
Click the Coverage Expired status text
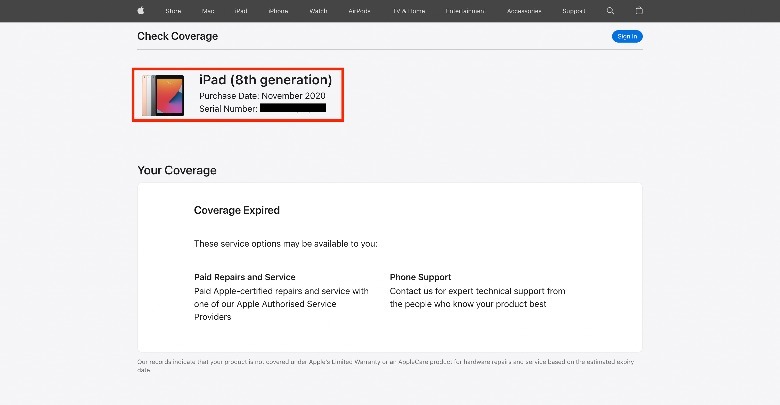[236, 211]
